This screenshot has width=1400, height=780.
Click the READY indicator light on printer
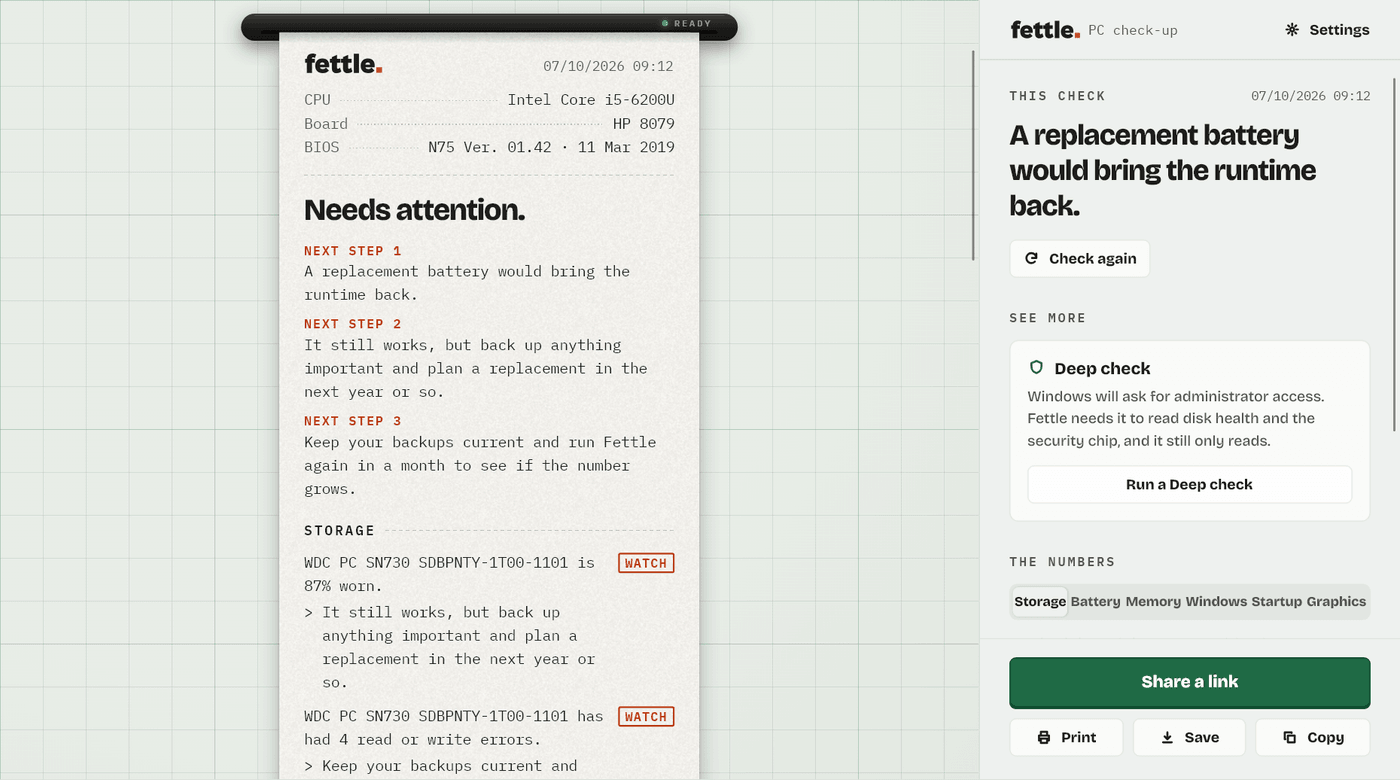click(665, 23)
